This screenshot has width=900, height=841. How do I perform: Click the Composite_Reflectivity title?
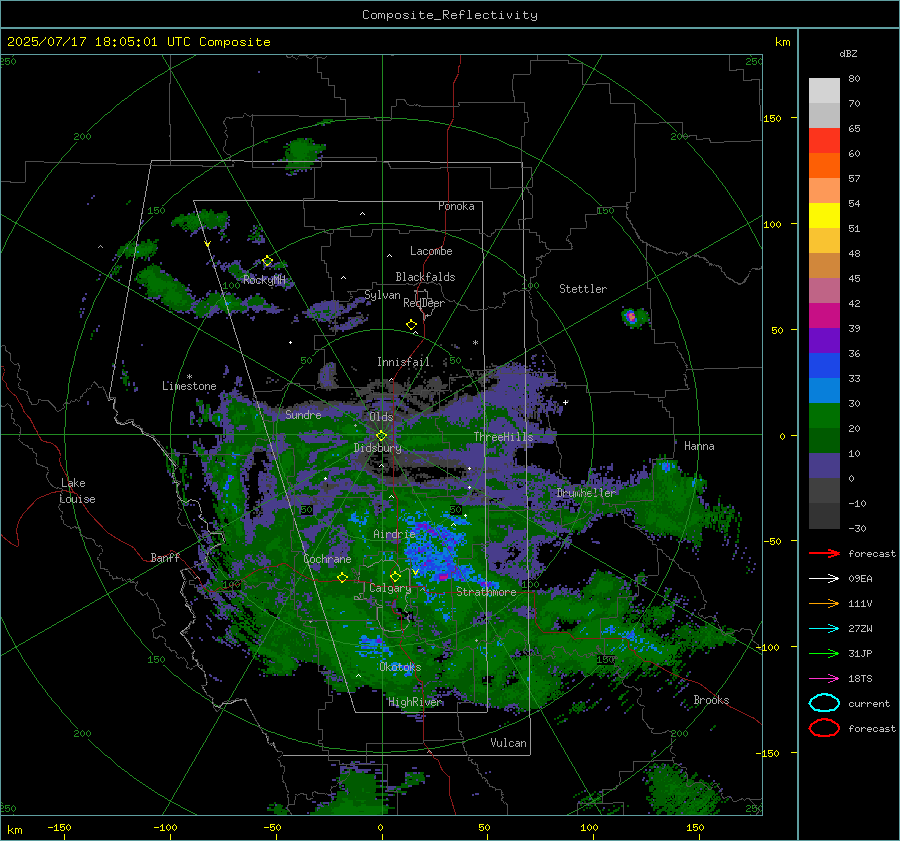450,15
